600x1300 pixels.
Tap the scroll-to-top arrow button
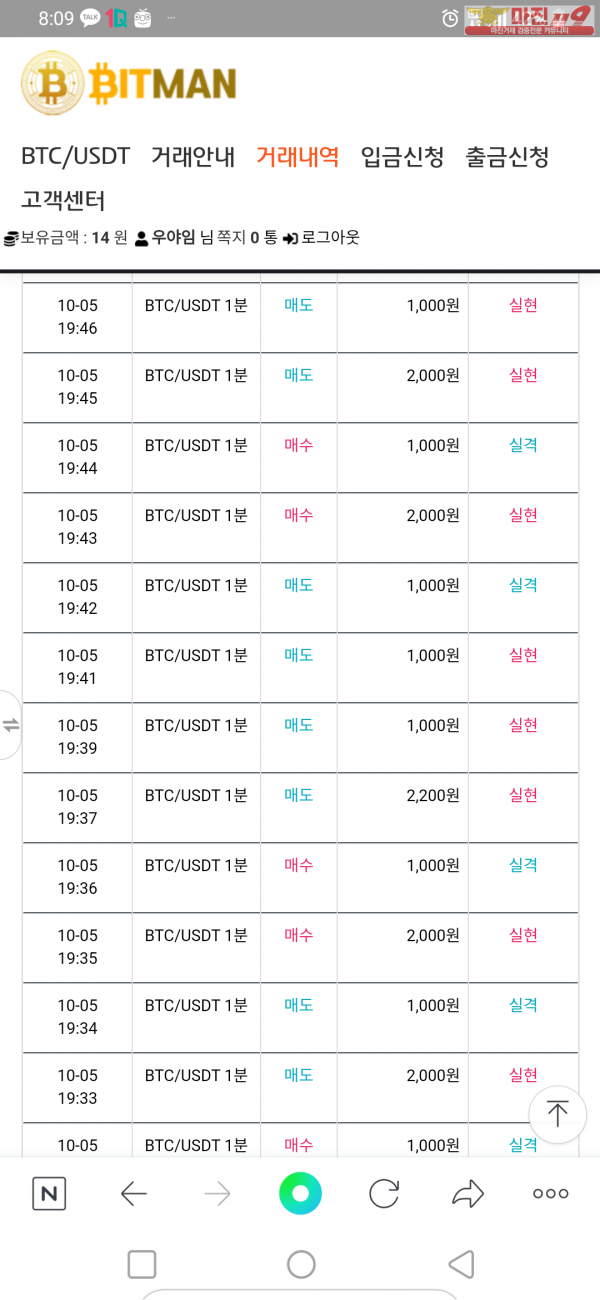pos(557,1114)
